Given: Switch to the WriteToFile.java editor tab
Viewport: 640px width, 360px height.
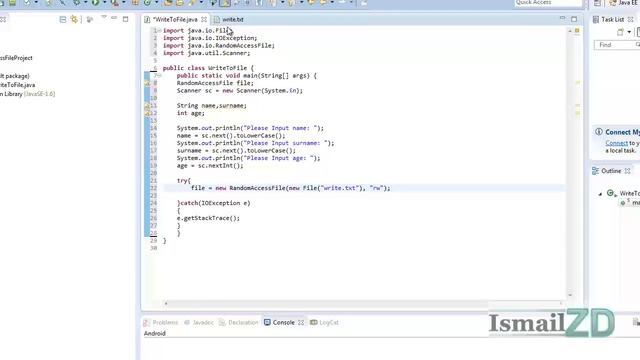Looking at the screenshot, I should [176, 20].
